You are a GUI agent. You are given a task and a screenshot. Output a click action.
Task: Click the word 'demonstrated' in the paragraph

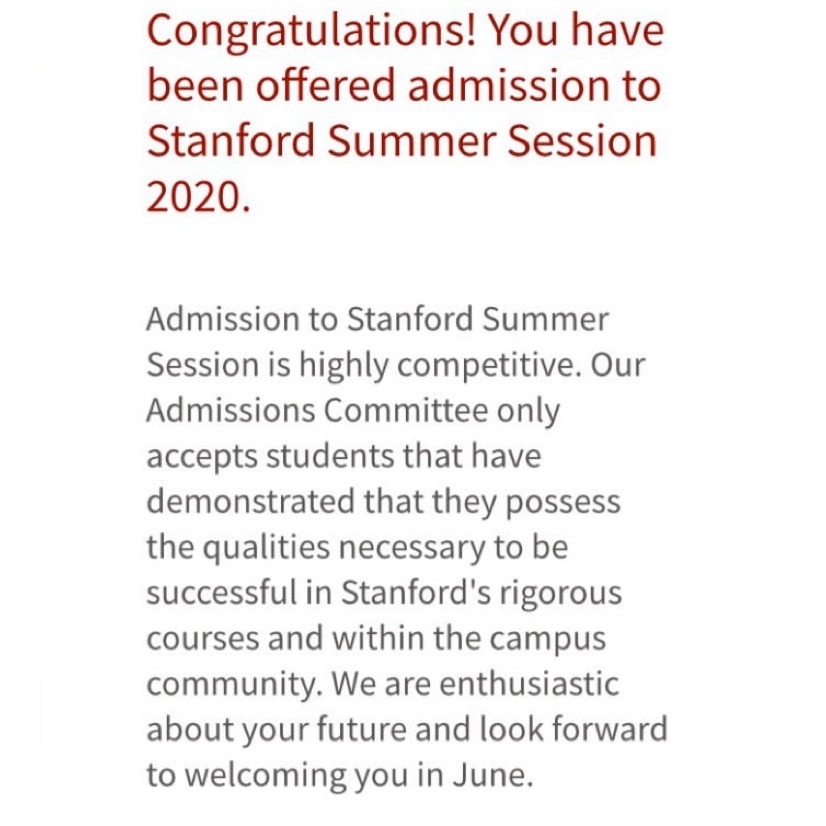250,502
